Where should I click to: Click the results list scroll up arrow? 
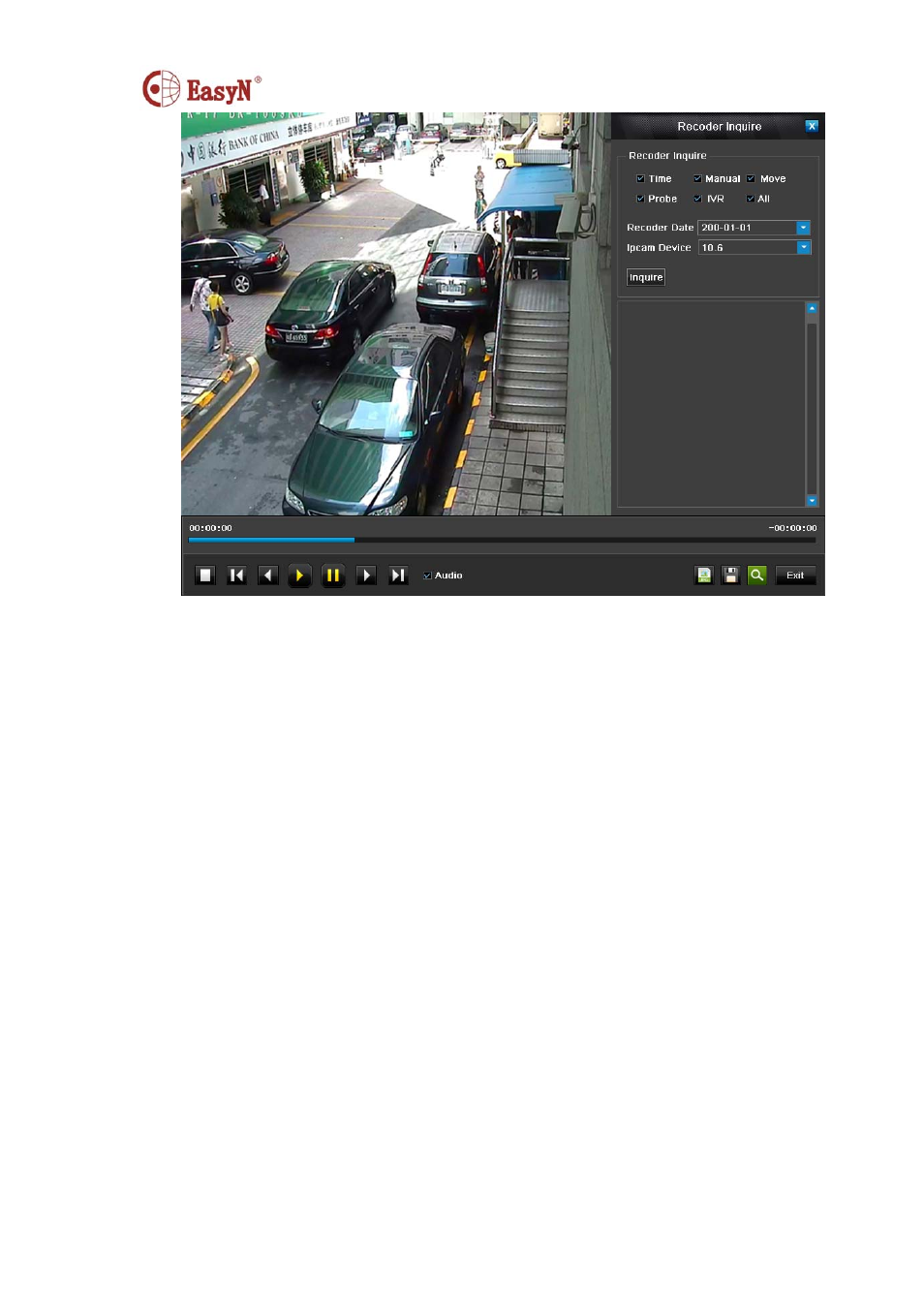(x=812, y=308)
